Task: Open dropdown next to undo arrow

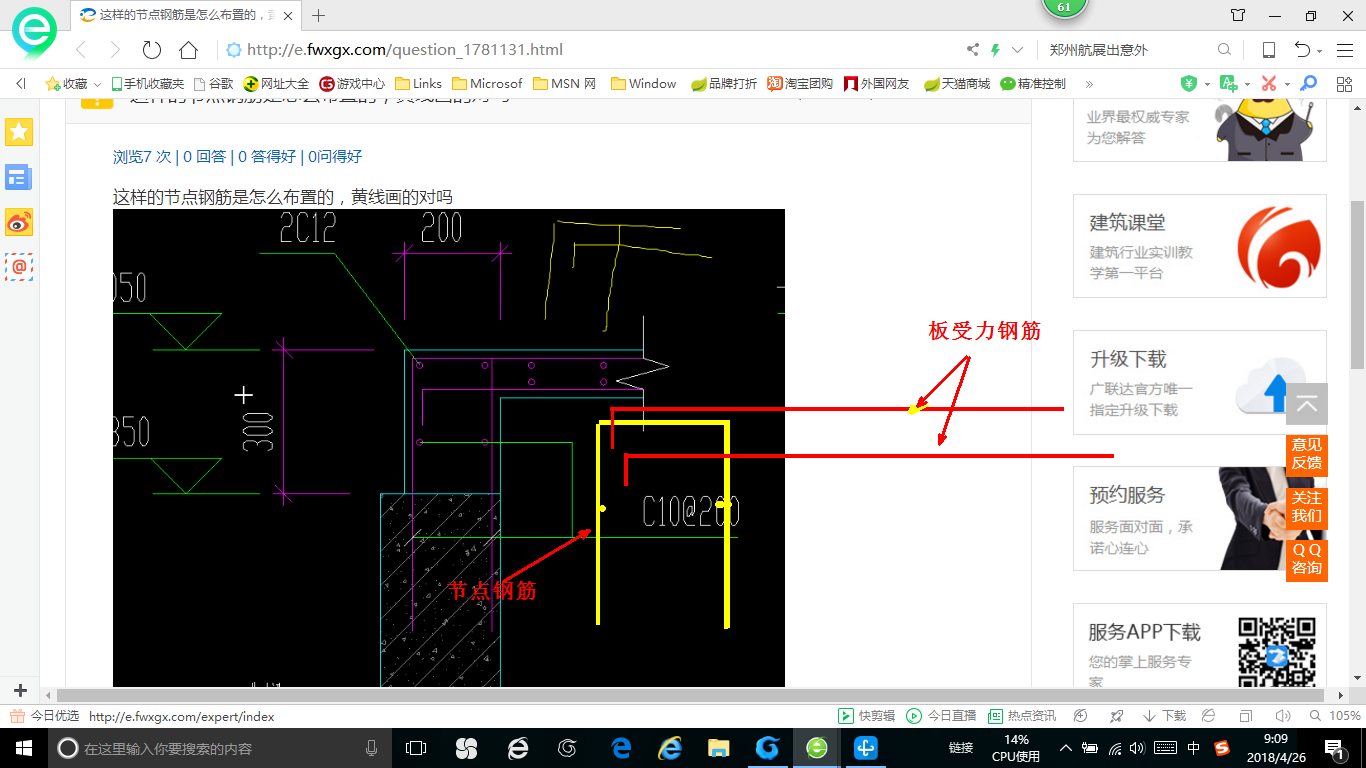Action: pyautogui.click(x=1320, y=51)
